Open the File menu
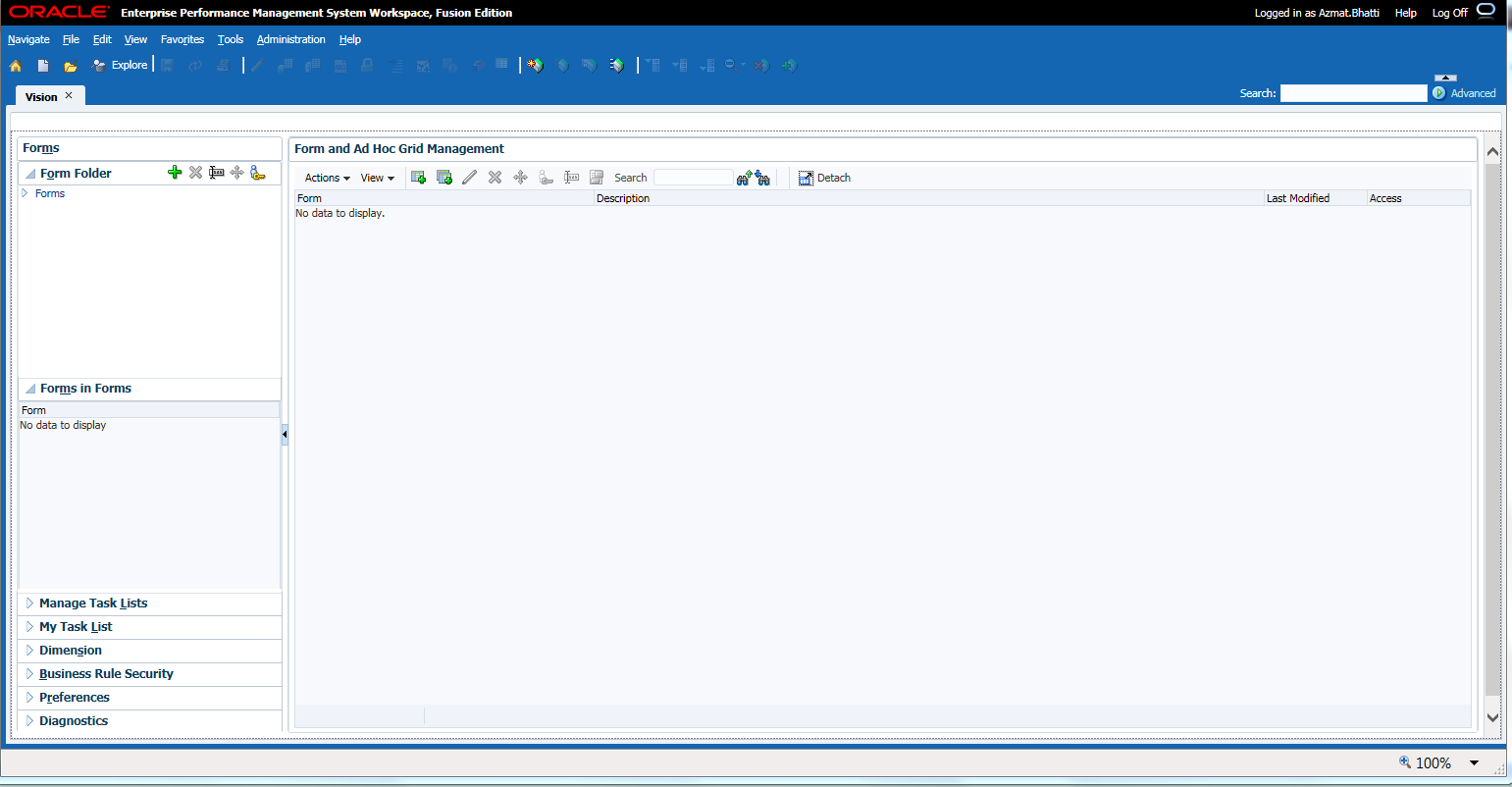Screen dimensions: 1512x787 point(71,39)
